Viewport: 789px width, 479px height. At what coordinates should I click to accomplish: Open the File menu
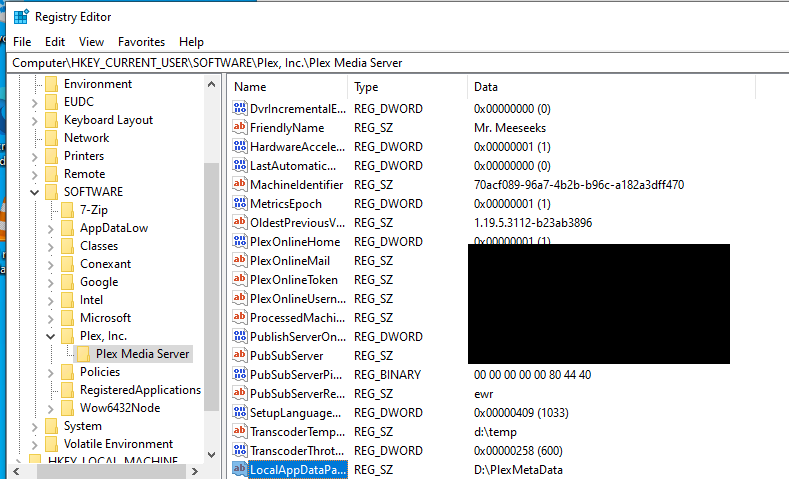[x=22, y=42]
